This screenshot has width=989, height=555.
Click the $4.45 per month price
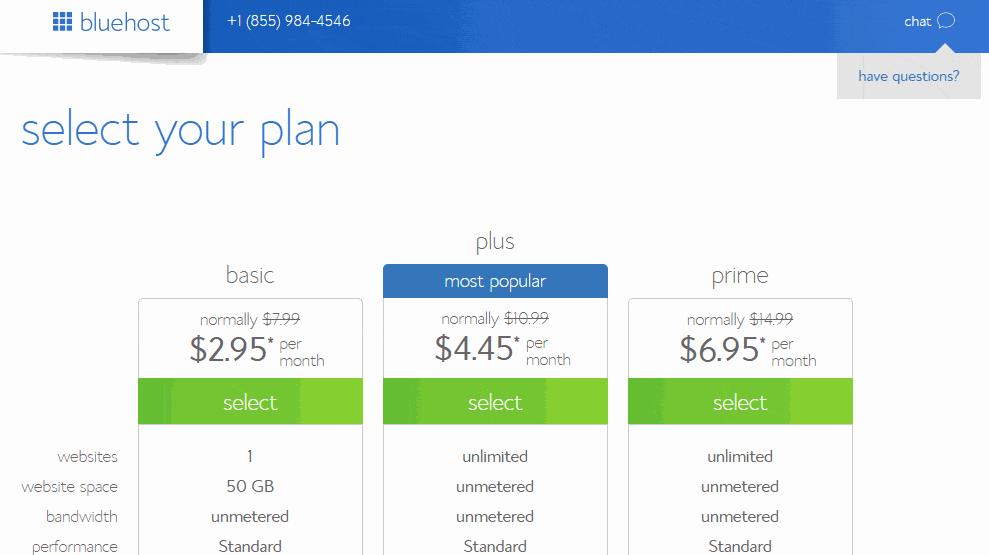click(x=502, y=349)
